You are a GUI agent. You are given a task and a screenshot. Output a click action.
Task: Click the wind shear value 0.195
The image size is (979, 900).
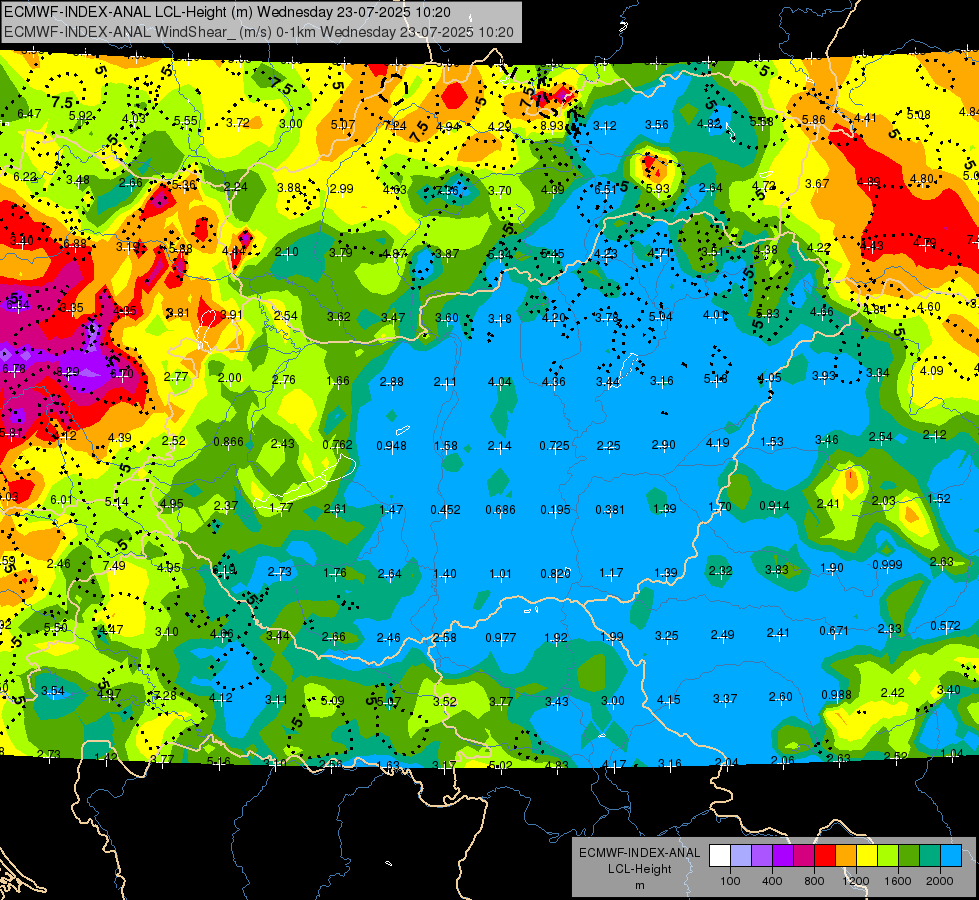pyautogui.click(x=555, y=510)
